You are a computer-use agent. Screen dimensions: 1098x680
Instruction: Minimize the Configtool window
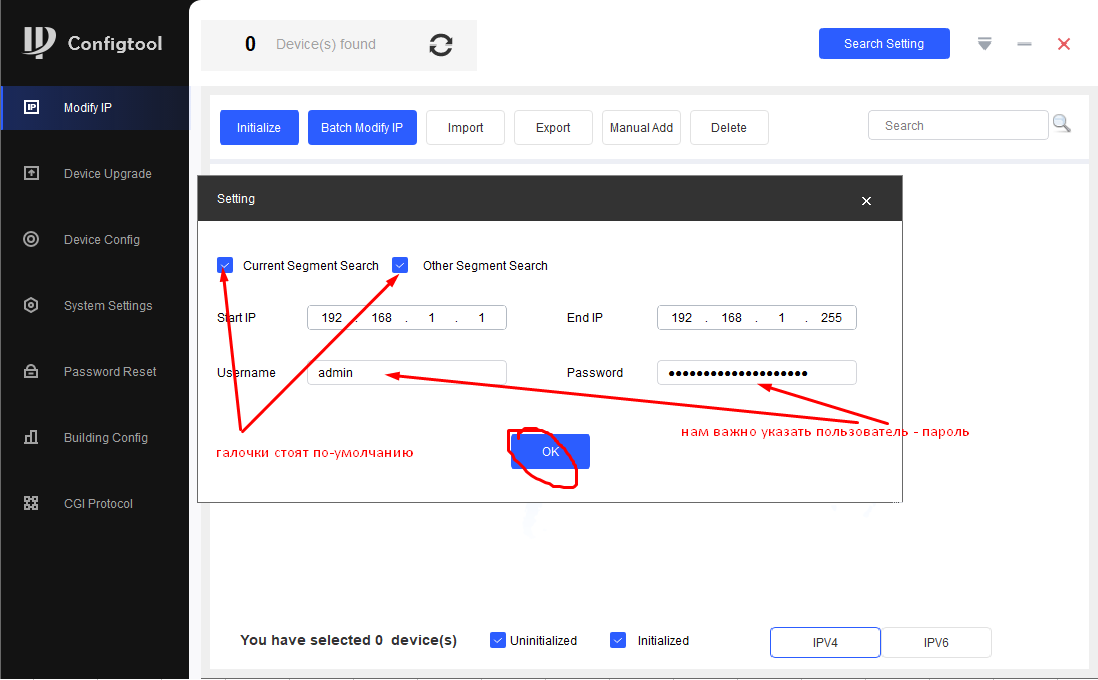tap(1024, 44)
